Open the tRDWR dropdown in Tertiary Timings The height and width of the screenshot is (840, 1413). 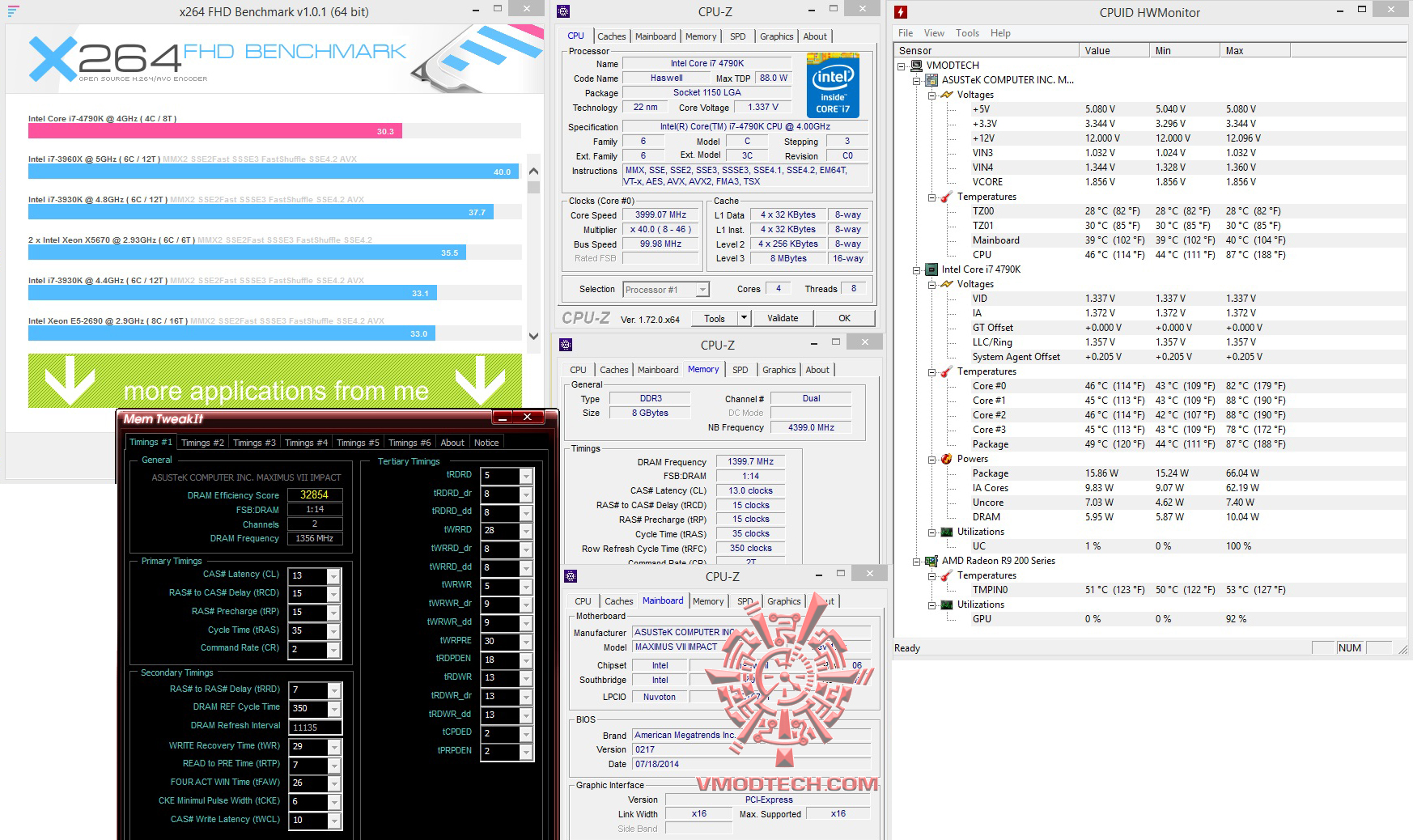click(x=525, y=677)
